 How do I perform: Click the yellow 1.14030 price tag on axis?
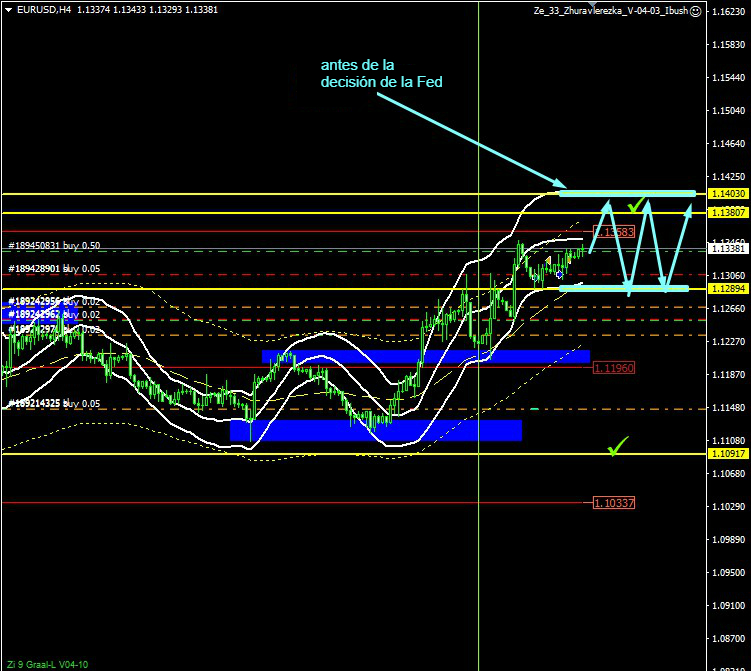pyautogui.click(x=728, y=193)
